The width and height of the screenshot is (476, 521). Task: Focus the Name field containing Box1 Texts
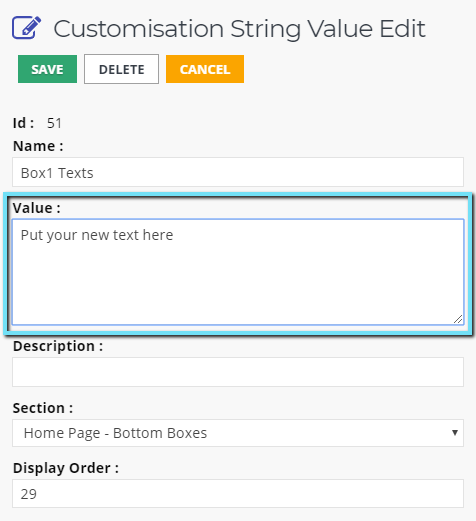(x=238, y=172)
